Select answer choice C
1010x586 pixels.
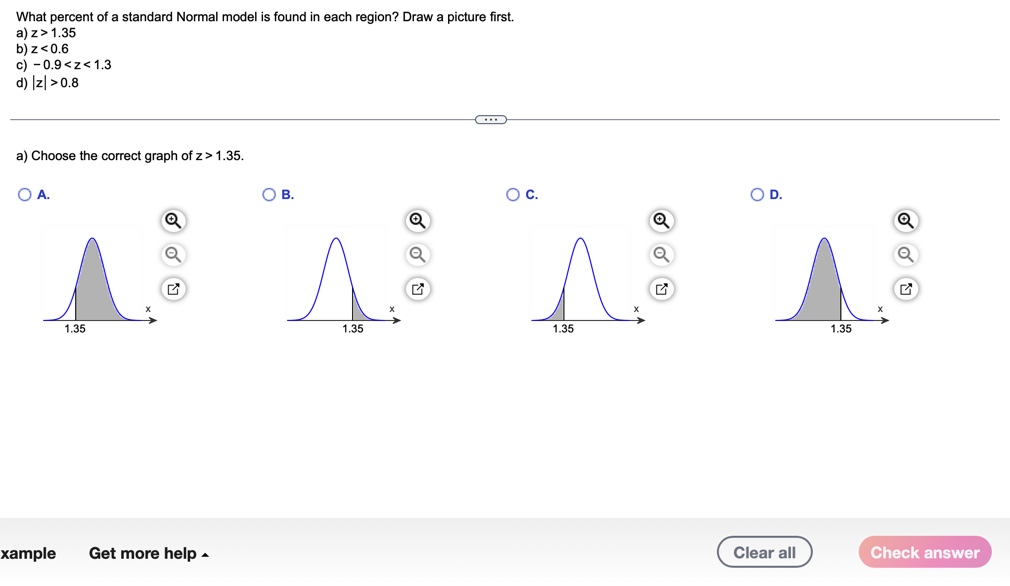512,194
